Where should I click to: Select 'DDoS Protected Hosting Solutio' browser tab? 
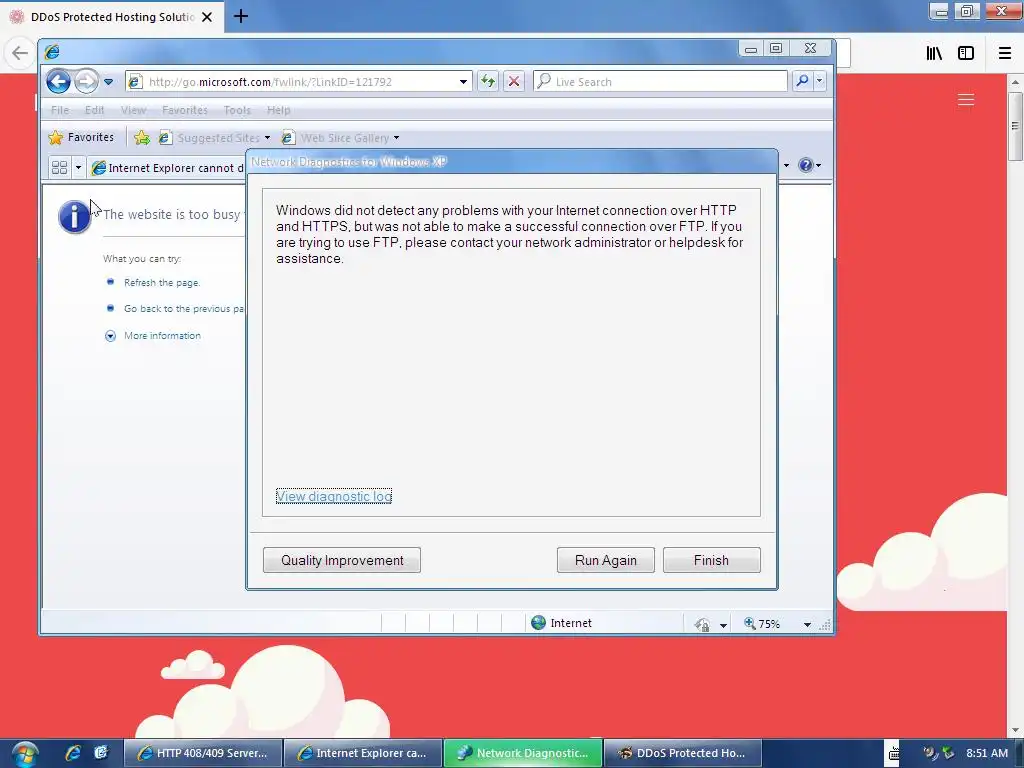[112, 17]
